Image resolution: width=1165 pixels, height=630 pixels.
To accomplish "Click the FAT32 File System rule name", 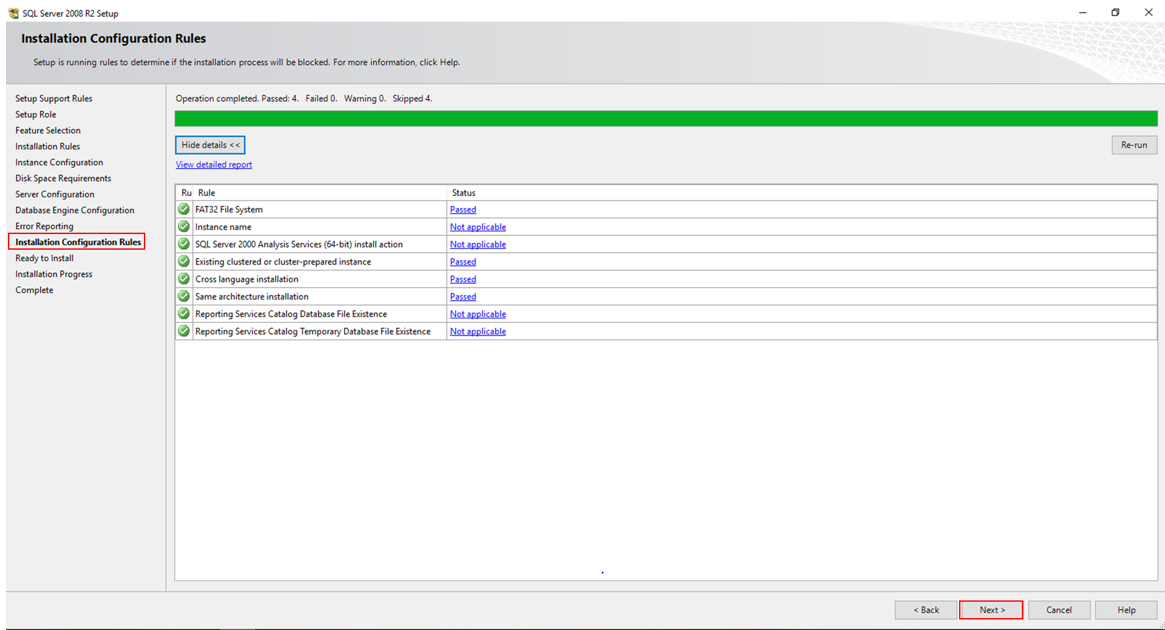I will 229,210.
